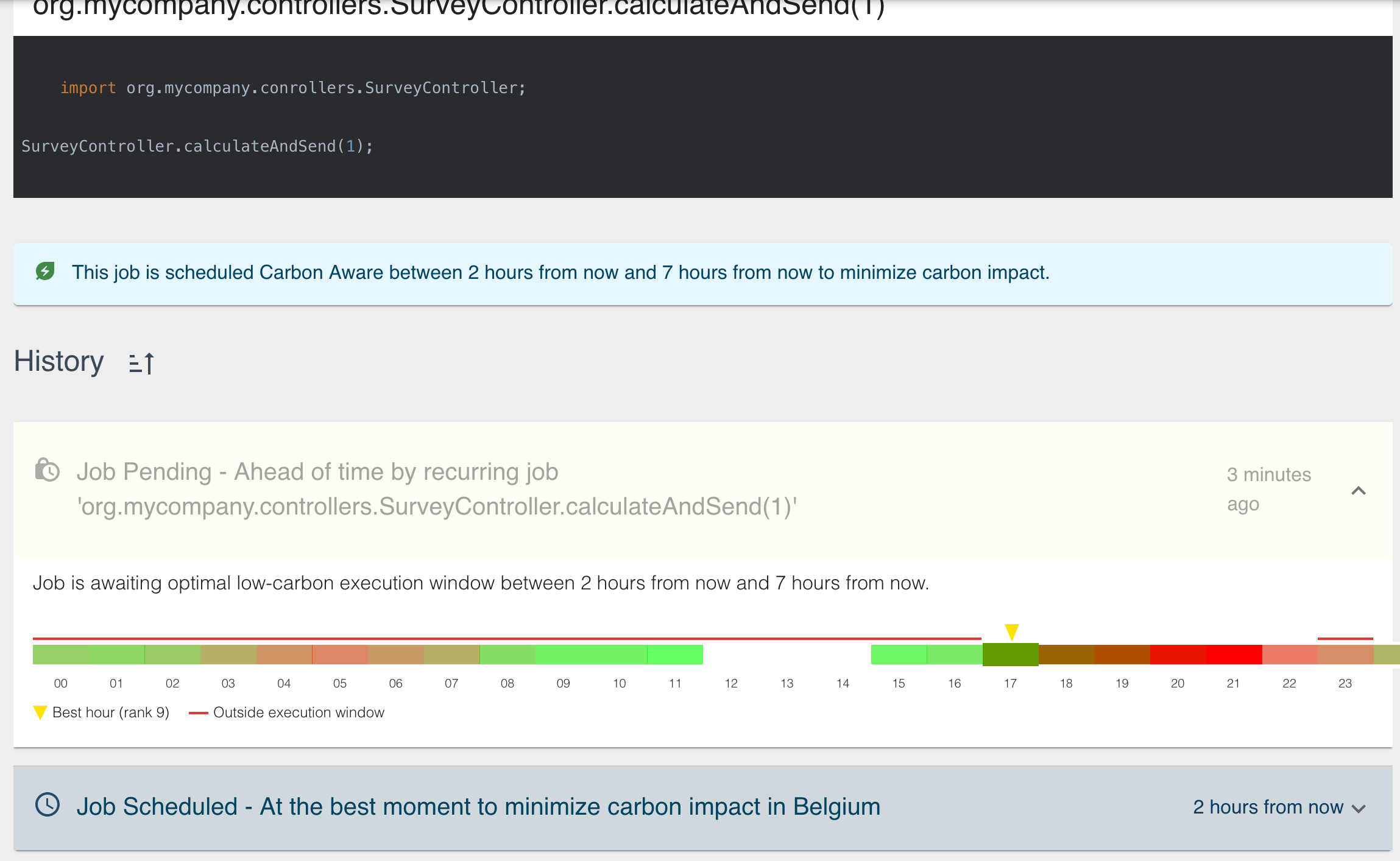The image size is (1400, 861).
Task: Click the Job Scheduled clock icon
Action: pos(48,805)
